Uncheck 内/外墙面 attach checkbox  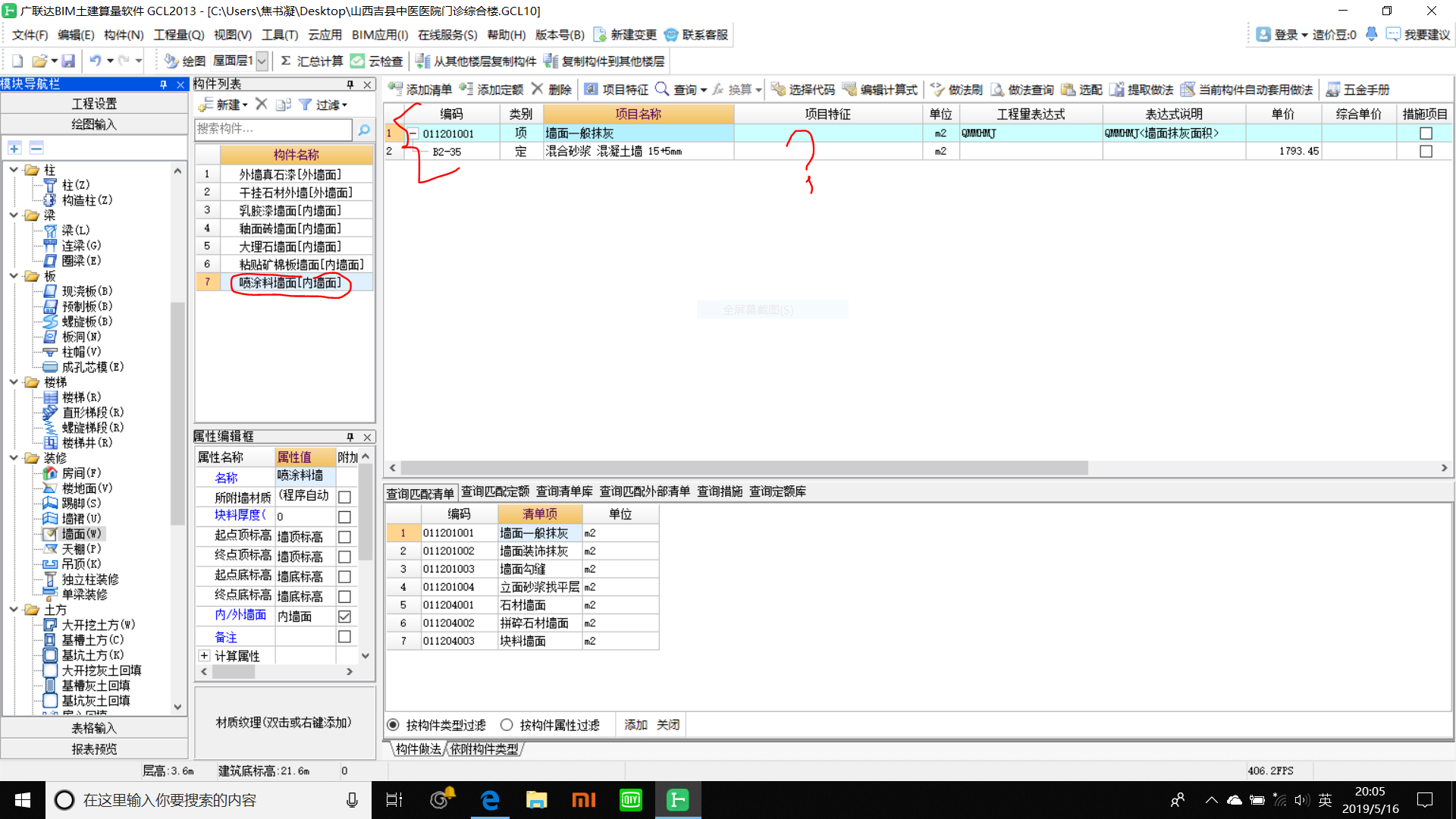click(x=344, y=617)
